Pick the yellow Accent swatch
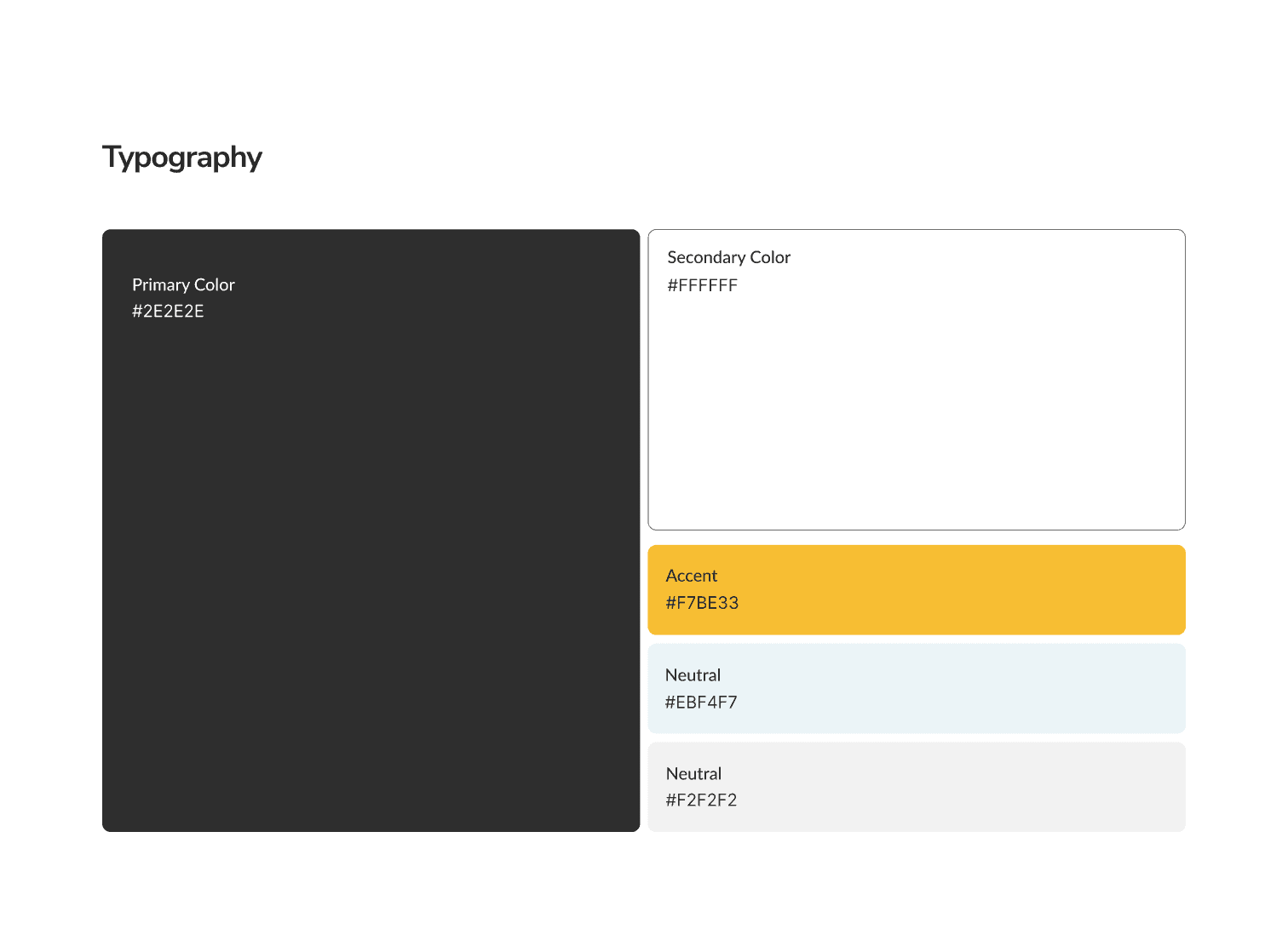The width and height of the screenshot is (1288, 935). 917,590
